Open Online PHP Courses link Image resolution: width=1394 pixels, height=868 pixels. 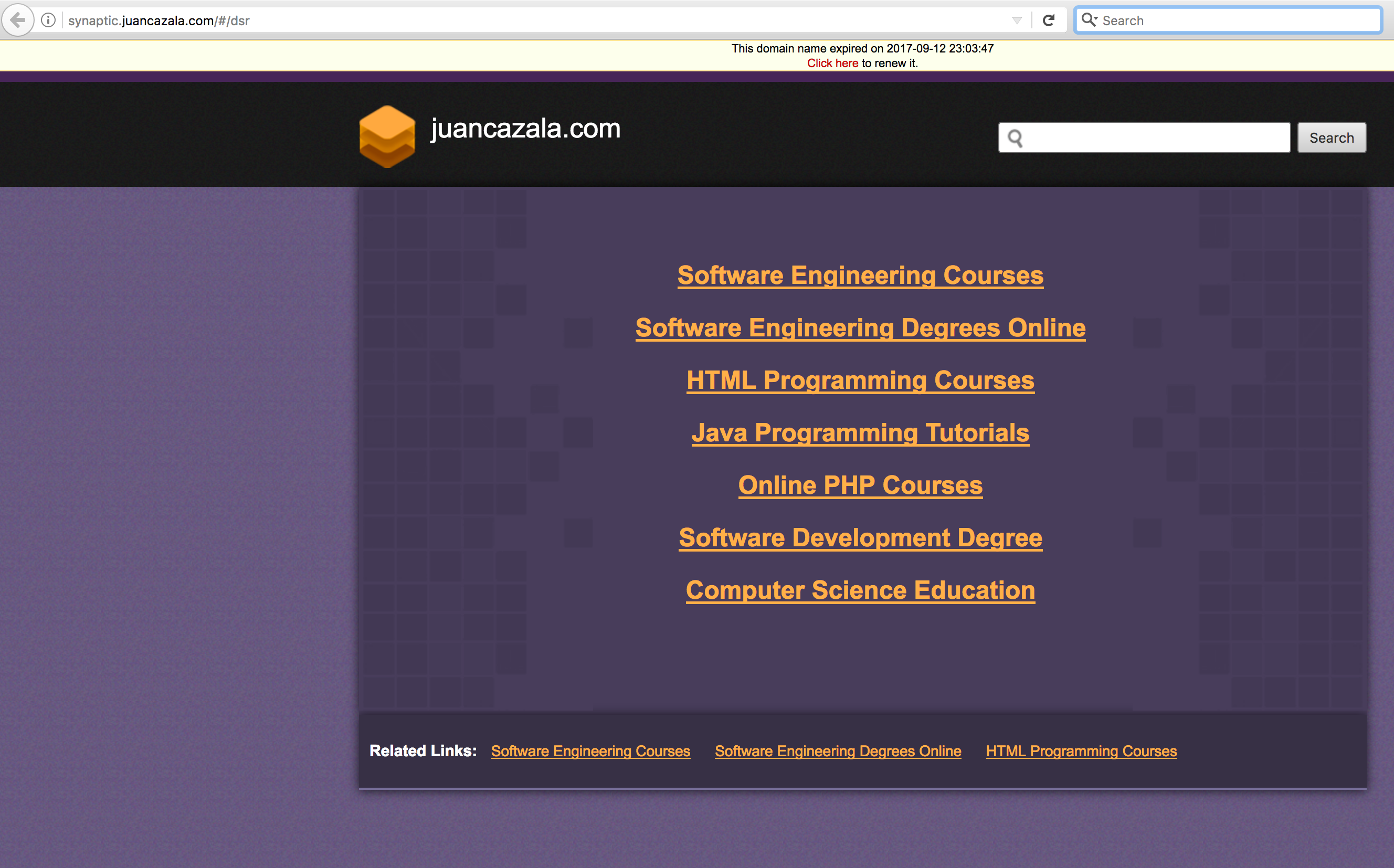860,485
